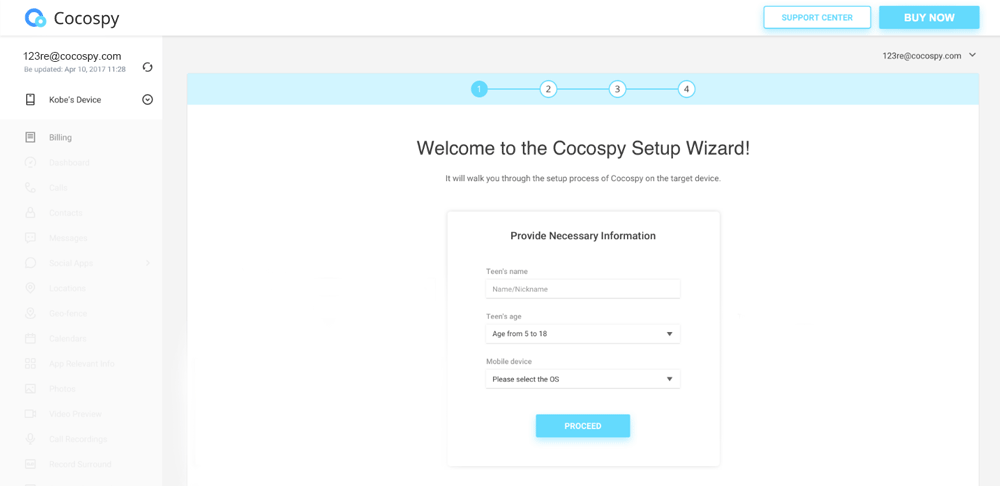The image size is (1000, 486).
Task: Select wizard step 3 circle
Action: point(617,89)
